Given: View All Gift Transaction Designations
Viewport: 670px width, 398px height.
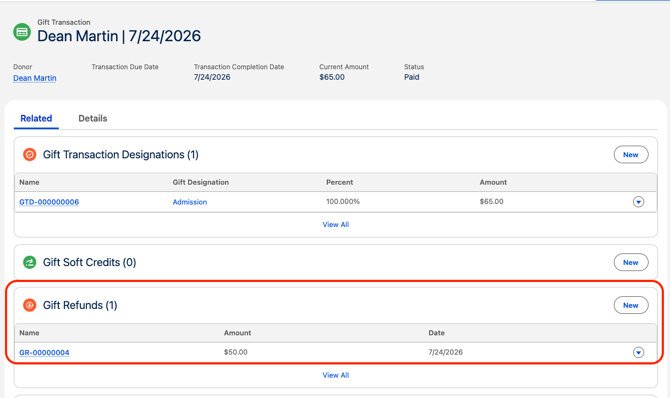Looking at the screenshot, I should (335, 224).
